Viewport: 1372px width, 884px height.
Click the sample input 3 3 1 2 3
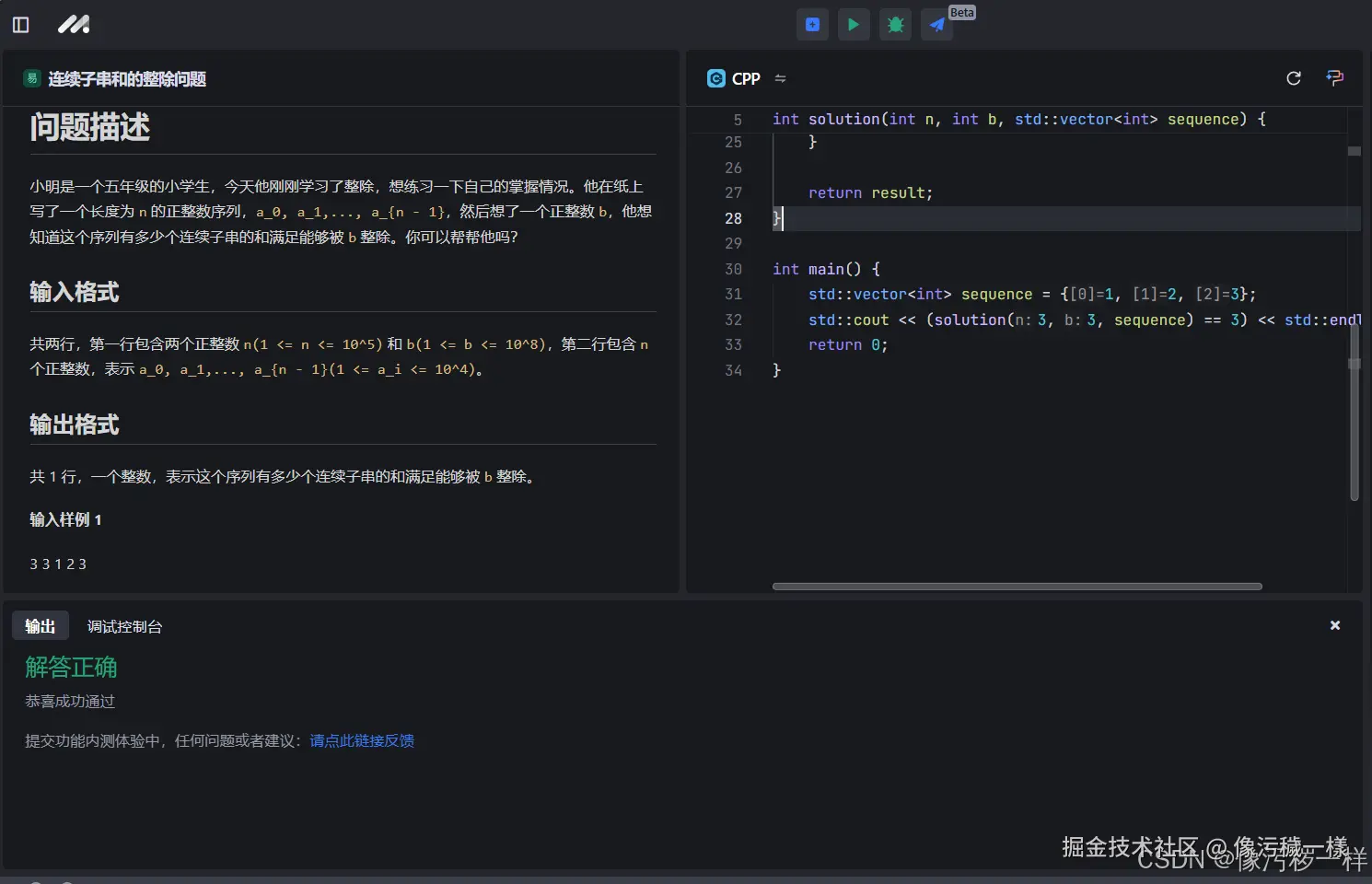[x=58, y=564]
